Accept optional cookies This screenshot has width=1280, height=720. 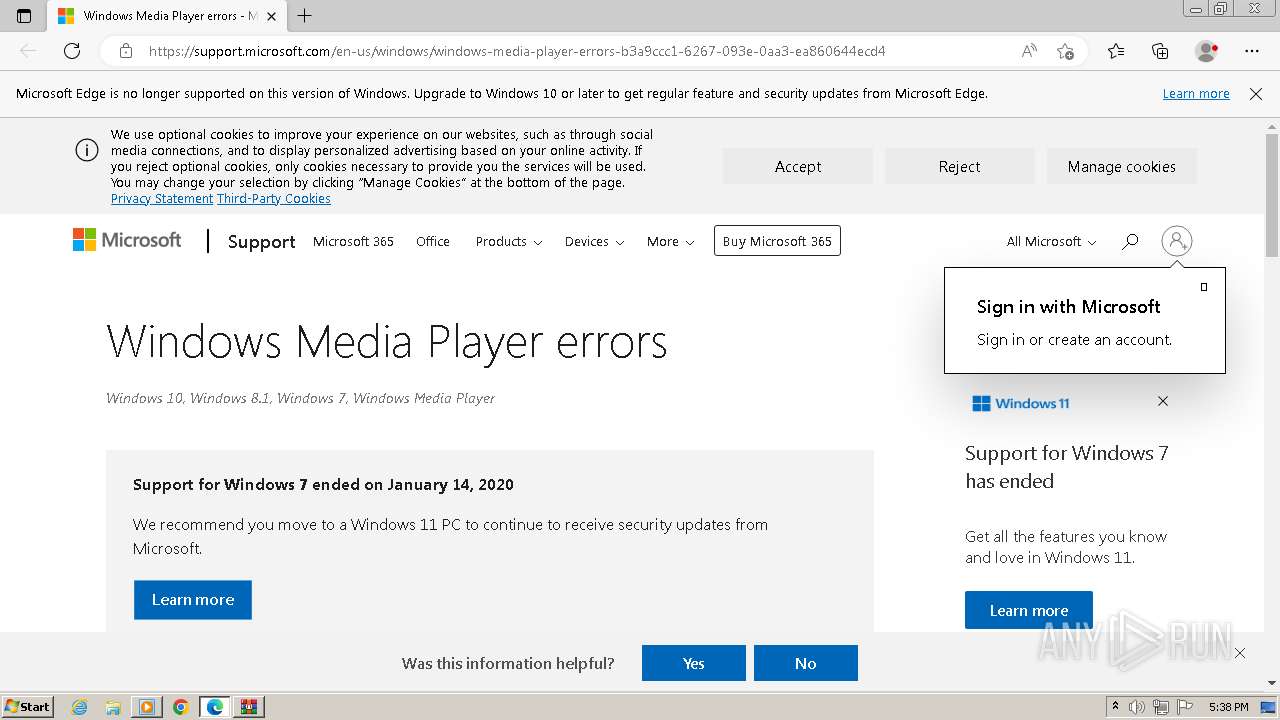pyautogui.click(x=798, y=166)
